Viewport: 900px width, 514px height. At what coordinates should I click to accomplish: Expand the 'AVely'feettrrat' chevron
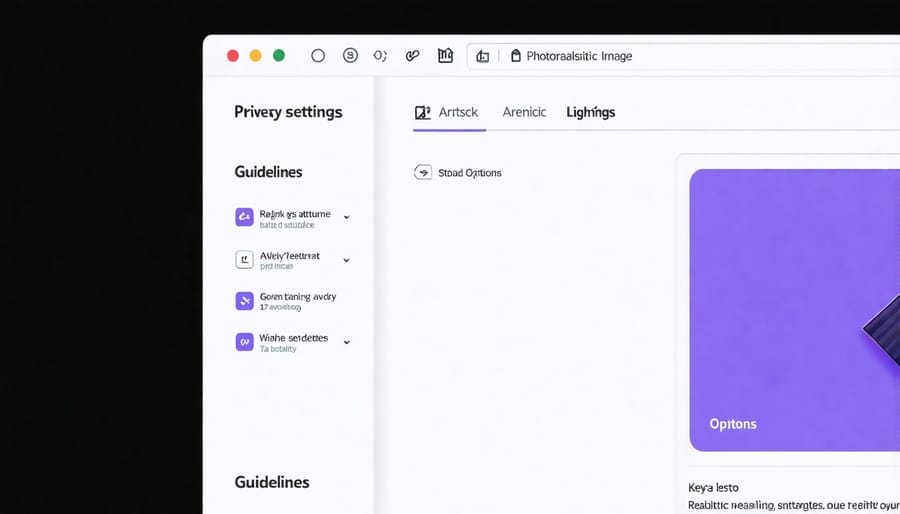coord(347,260)
